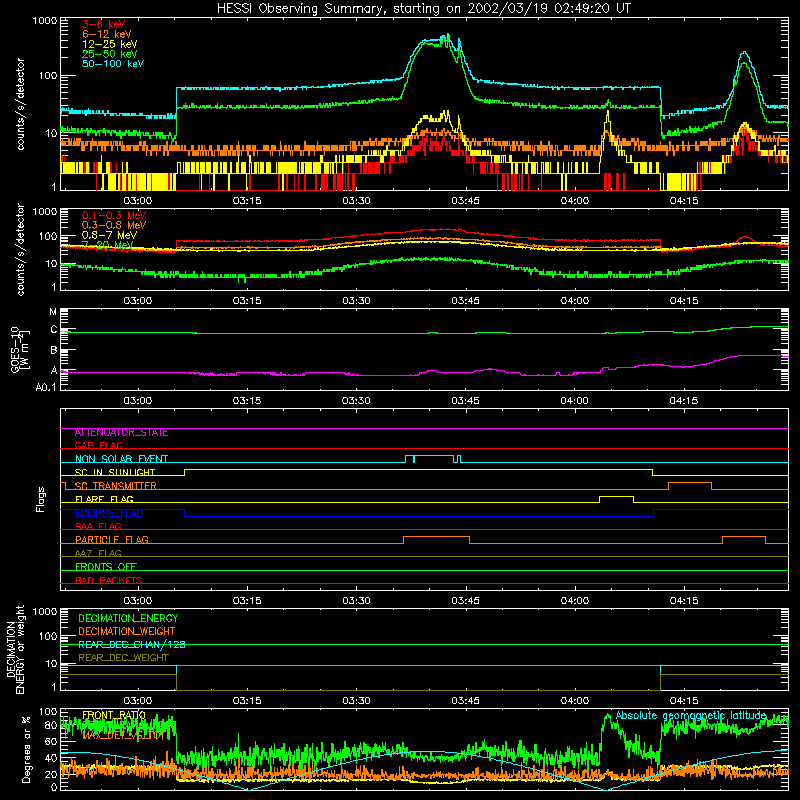Viewport: 800px width, 800px height.
Task: Select the ATTENUATOR_STATE flag label
Action: 121,433
